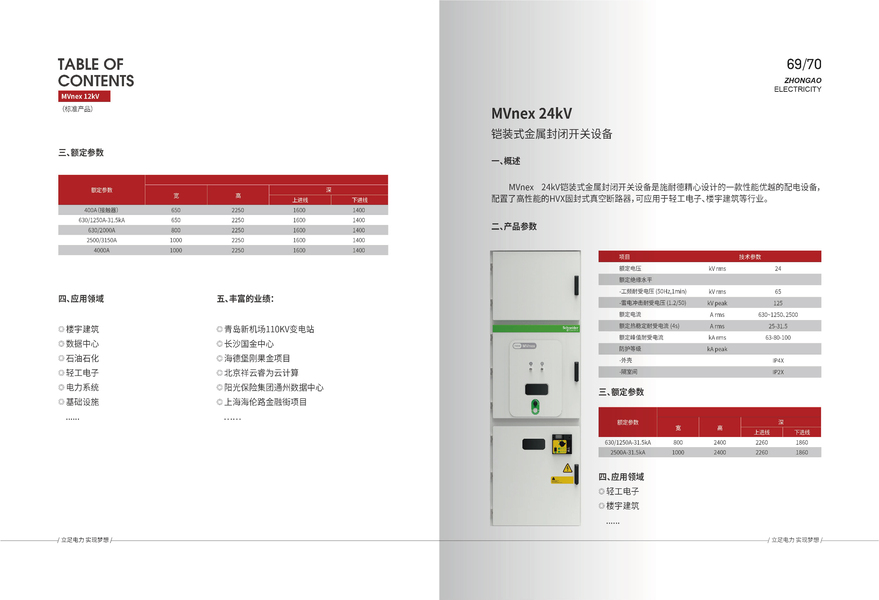Viewport: 879px width, 600px height.
Task: Click the 'IP2X' value
Action: [x=778, y=372]
